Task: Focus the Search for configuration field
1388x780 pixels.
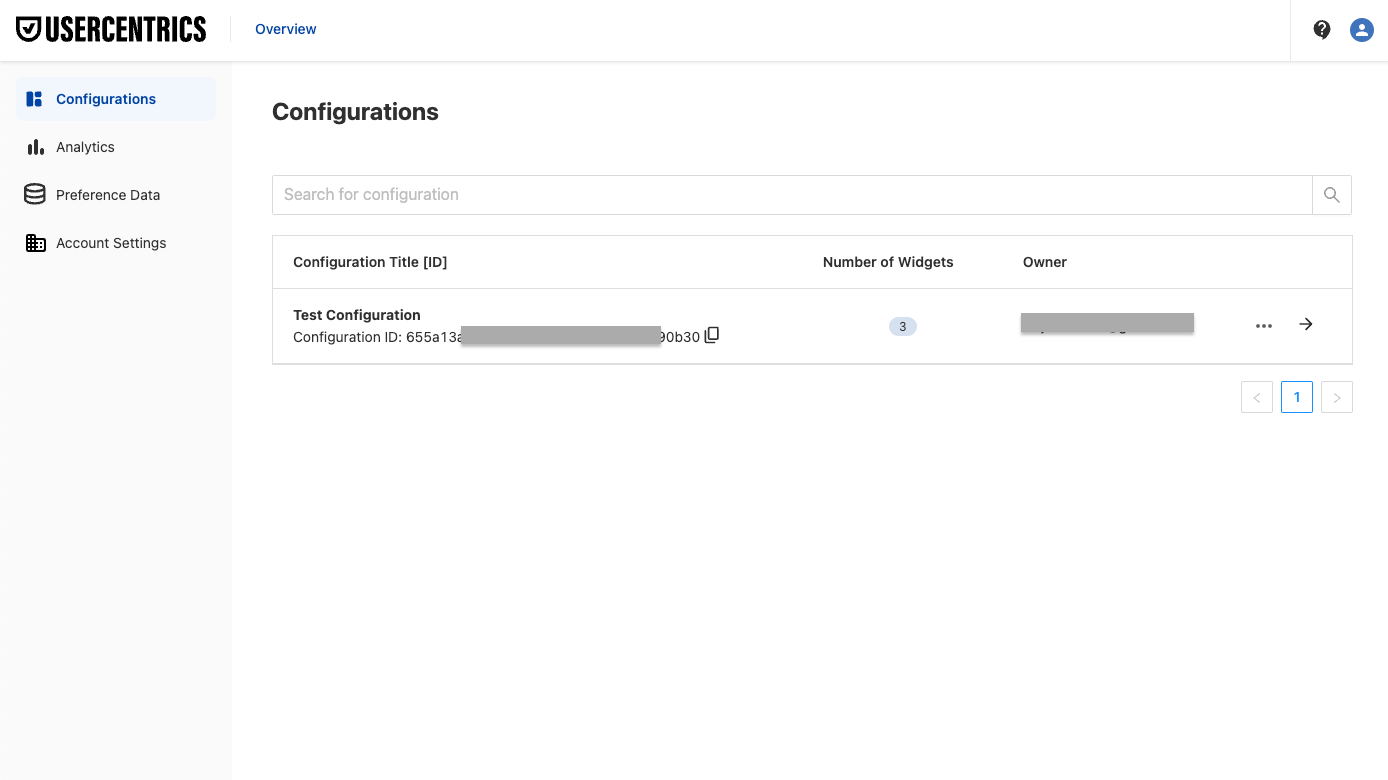Action: click(x=792, y=195)
